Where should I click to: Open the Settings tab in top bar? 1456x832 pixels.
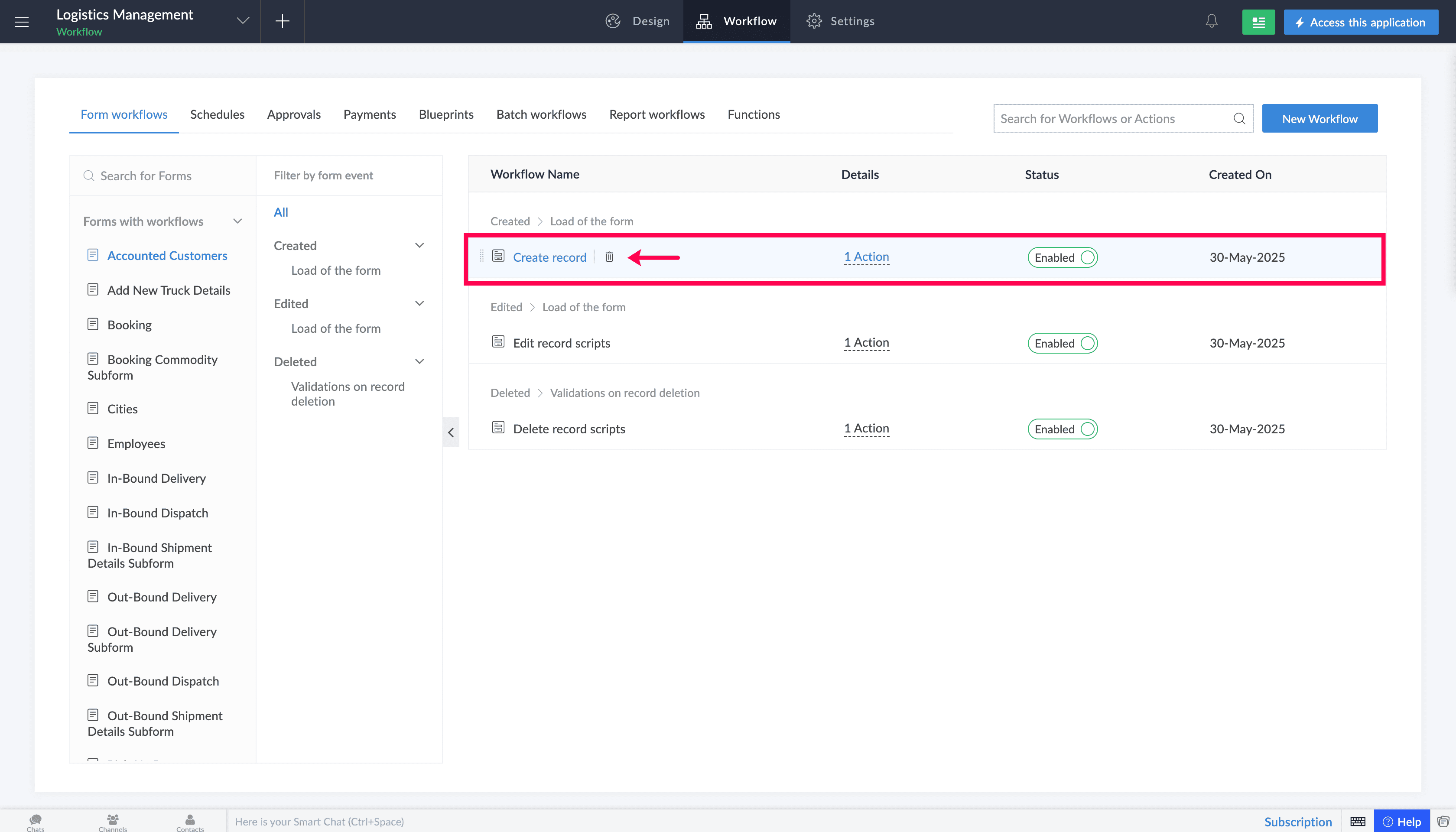(x=840, y=21)
